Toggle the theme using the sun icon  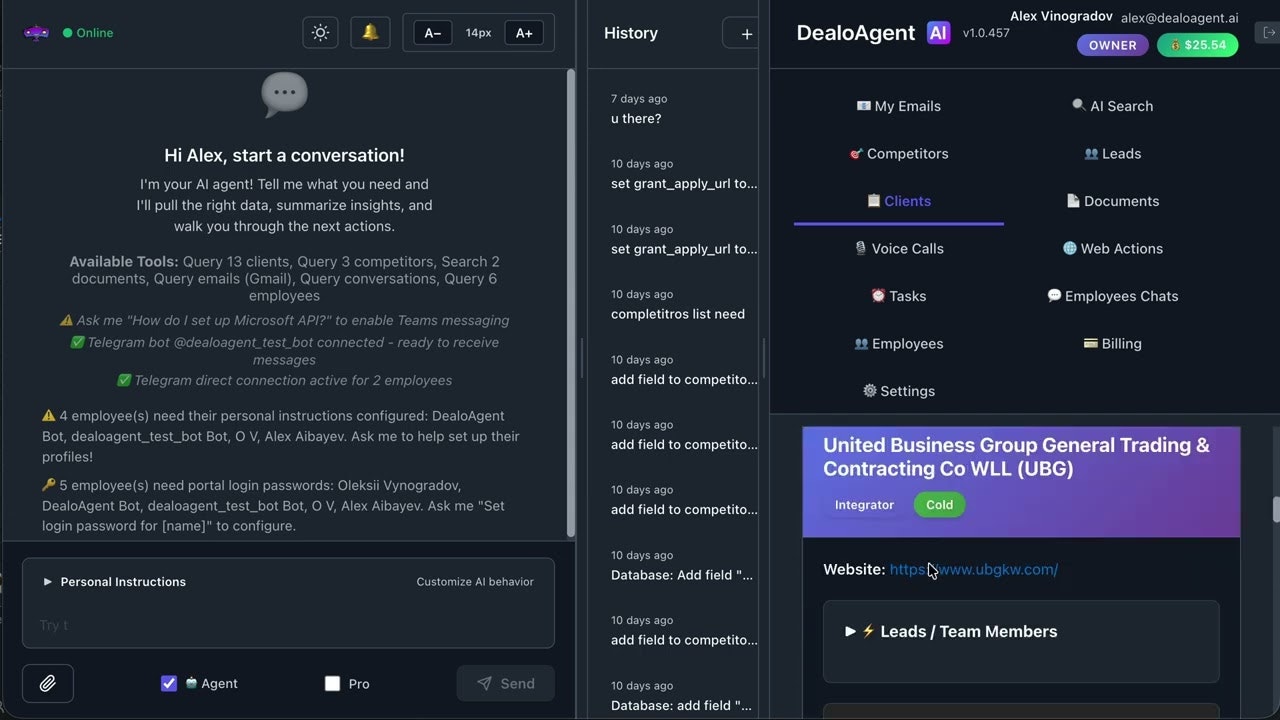click(x=320, y=32)
